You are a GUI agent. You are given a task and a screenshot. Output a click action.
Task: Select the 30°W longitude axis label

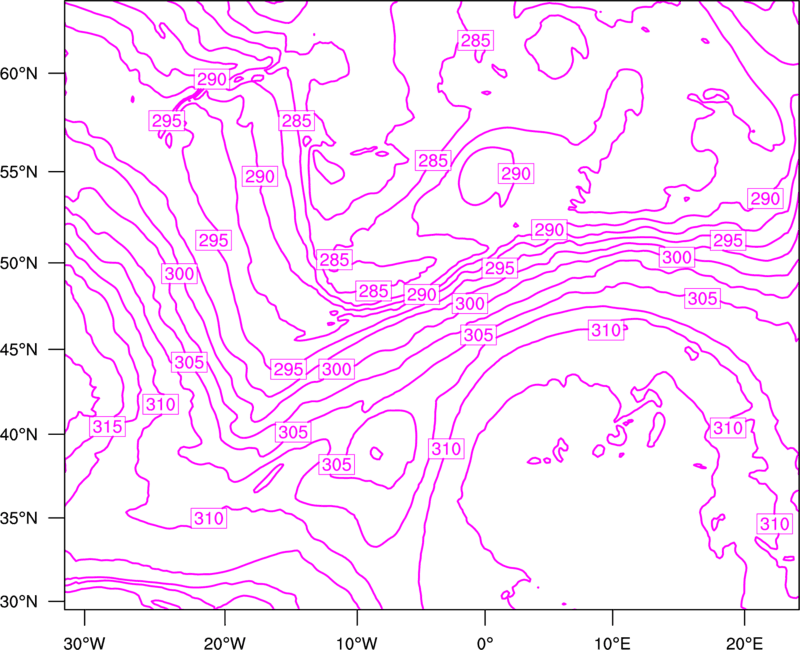coord(85,643)
